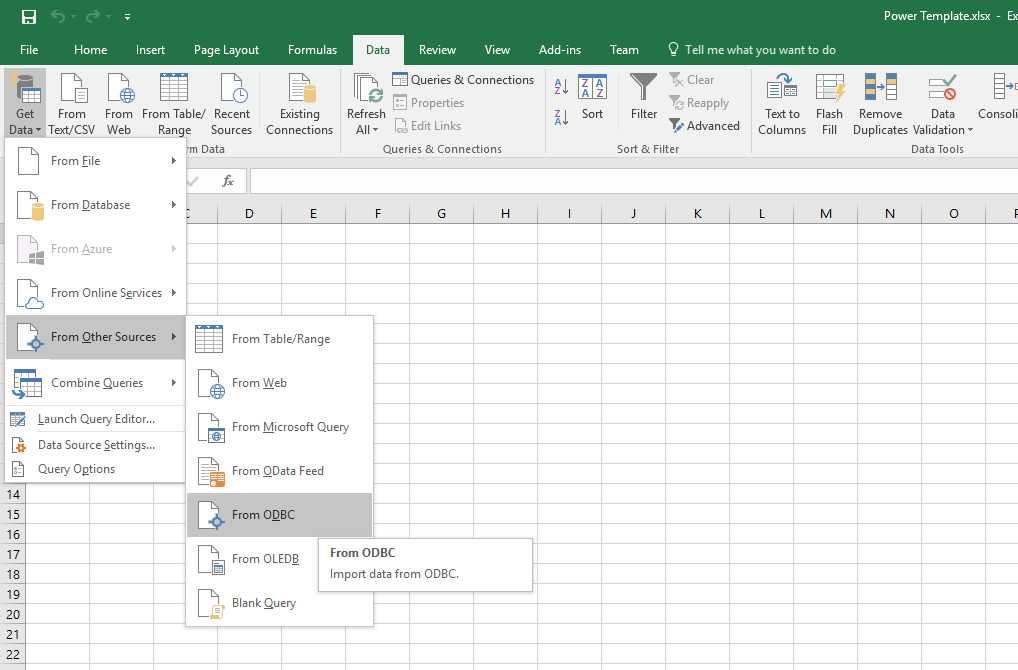
Task: Click the Save icon in title bar
Action: tap(29, 17)
